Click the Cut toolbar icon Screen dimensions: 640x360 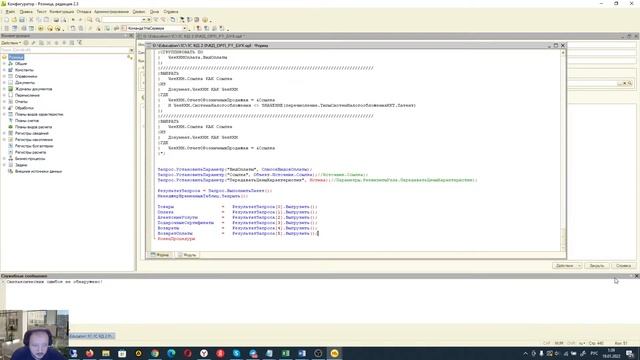31,20
